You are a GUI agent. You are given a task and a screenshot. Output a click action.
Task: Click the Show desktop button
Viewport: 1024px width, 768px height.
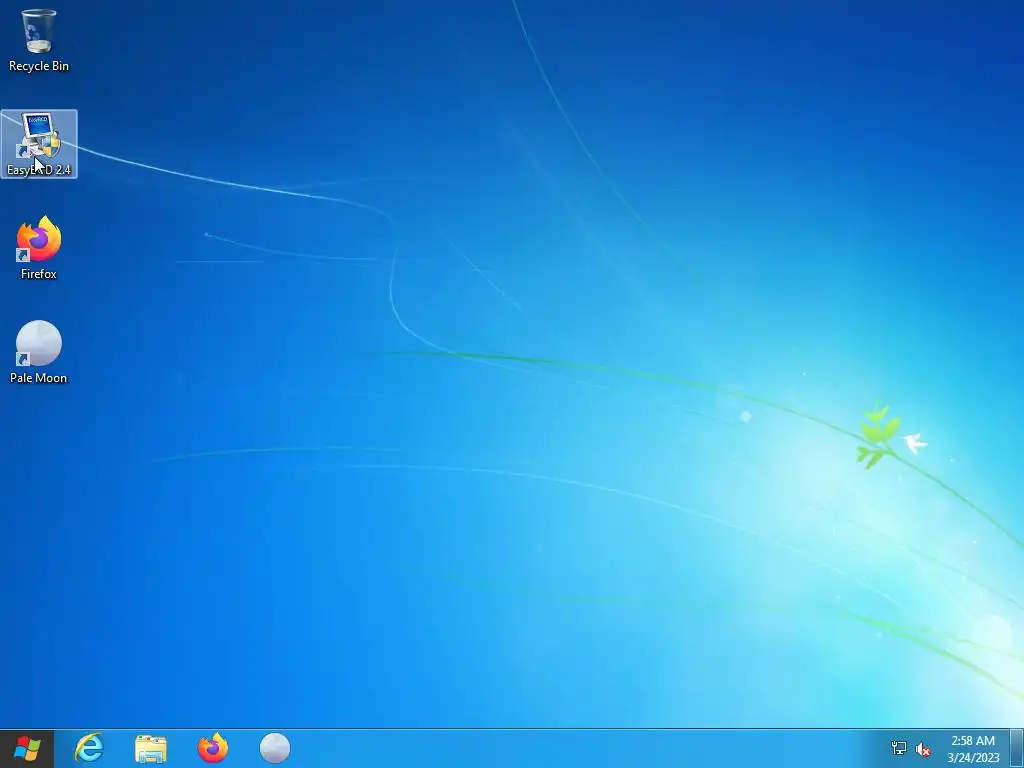point(1017,748)
